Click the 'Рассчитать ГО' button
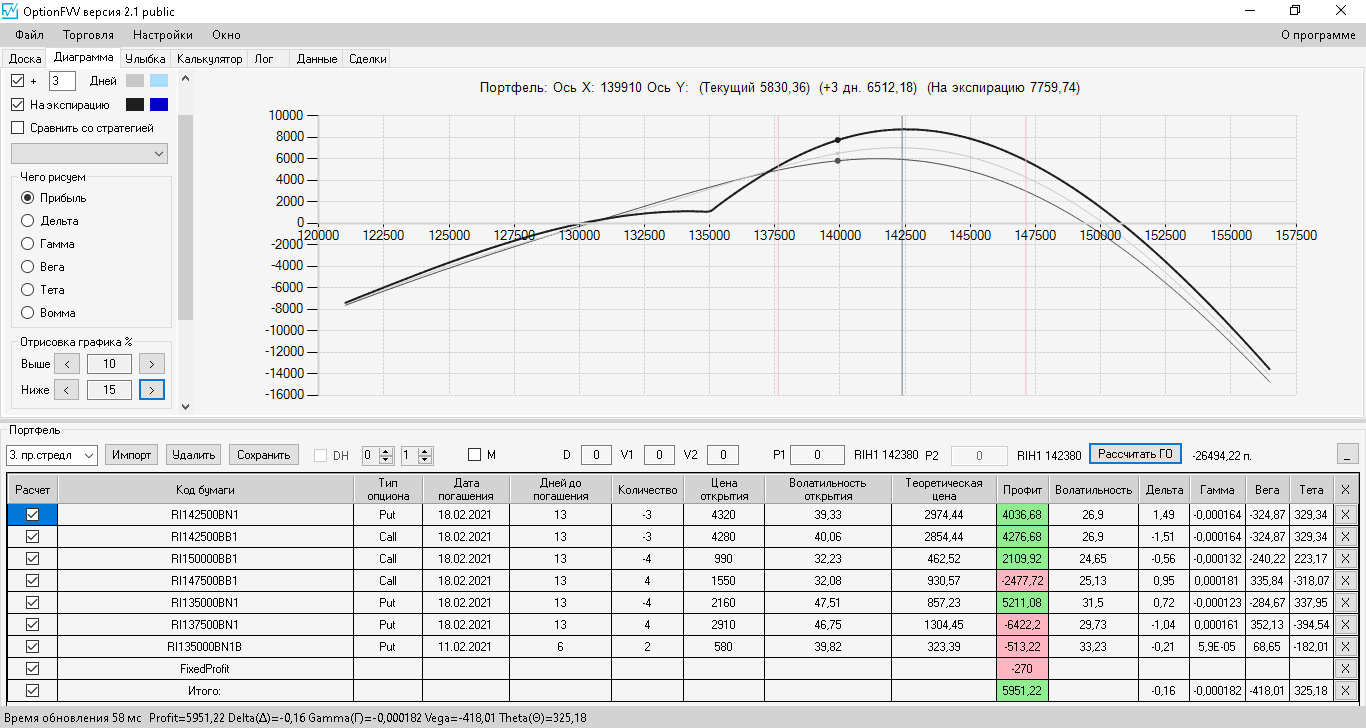This screenshot has width=1366, height=728. (1135, 454)
